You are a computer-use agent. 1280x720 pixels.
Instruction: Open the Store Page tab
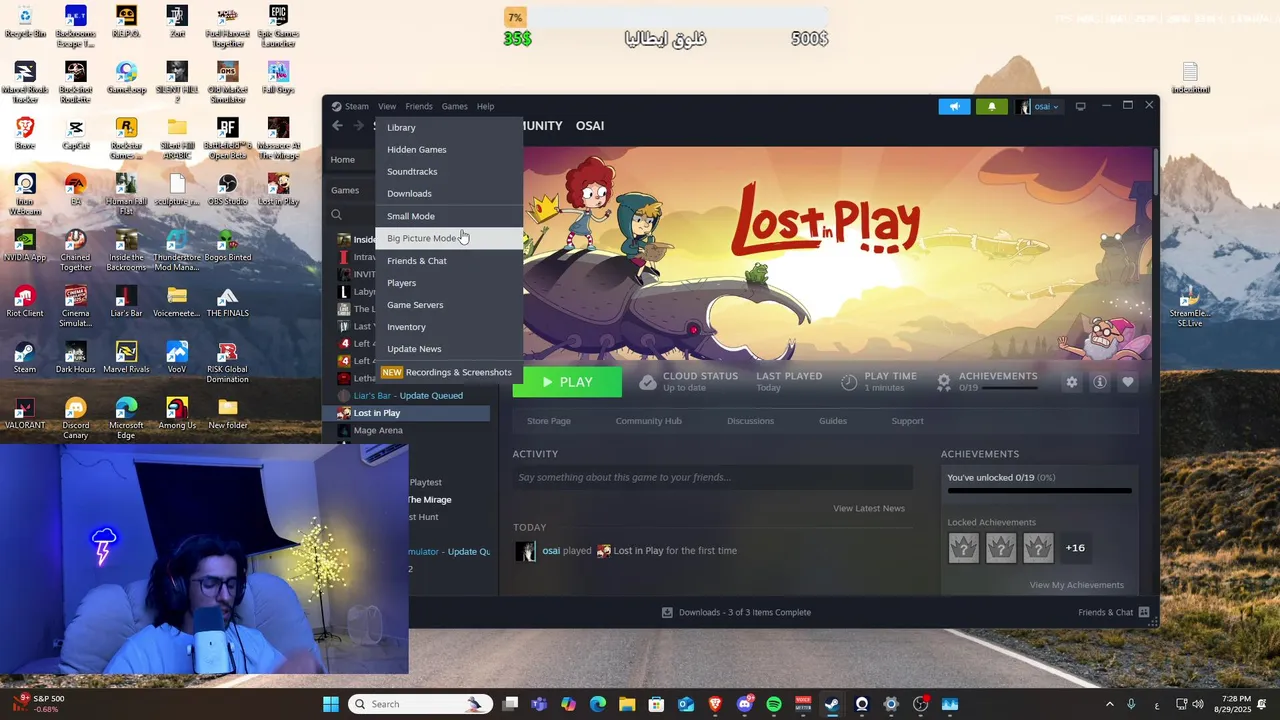coord(549,421)
